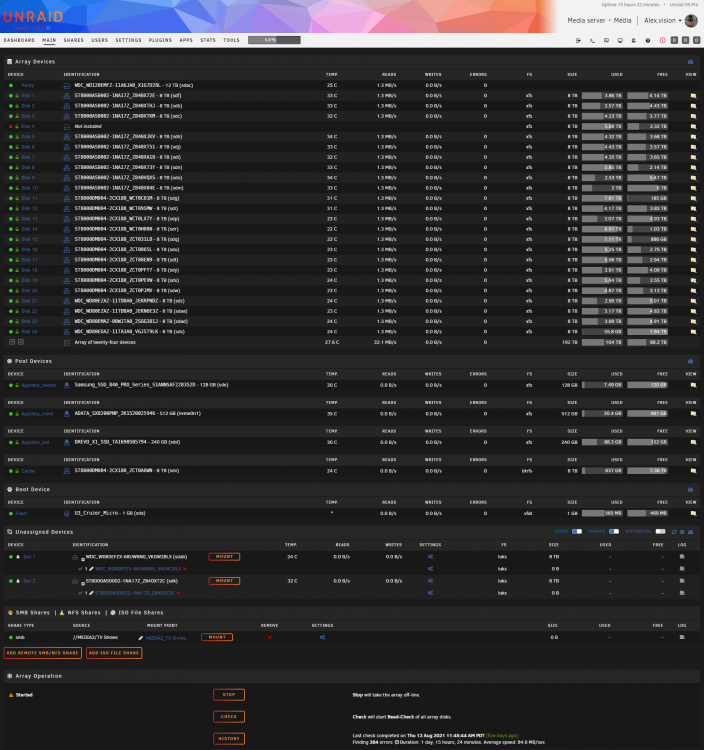The width and height of the screenshot is (704, 750).
Task: Click the Parity disk identification icon
Action: click(x=66, y=86)
